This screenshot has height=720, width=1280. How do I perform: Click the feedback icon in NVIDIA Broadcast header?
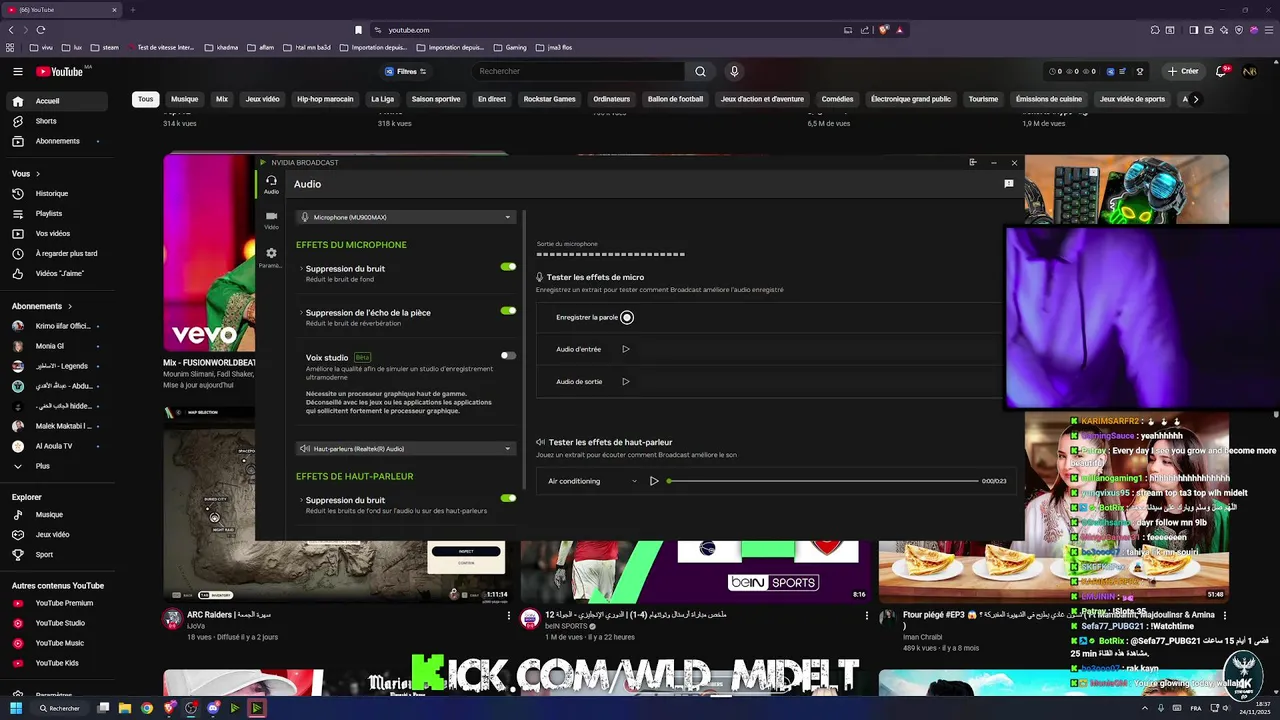[x=1009, y=184]
